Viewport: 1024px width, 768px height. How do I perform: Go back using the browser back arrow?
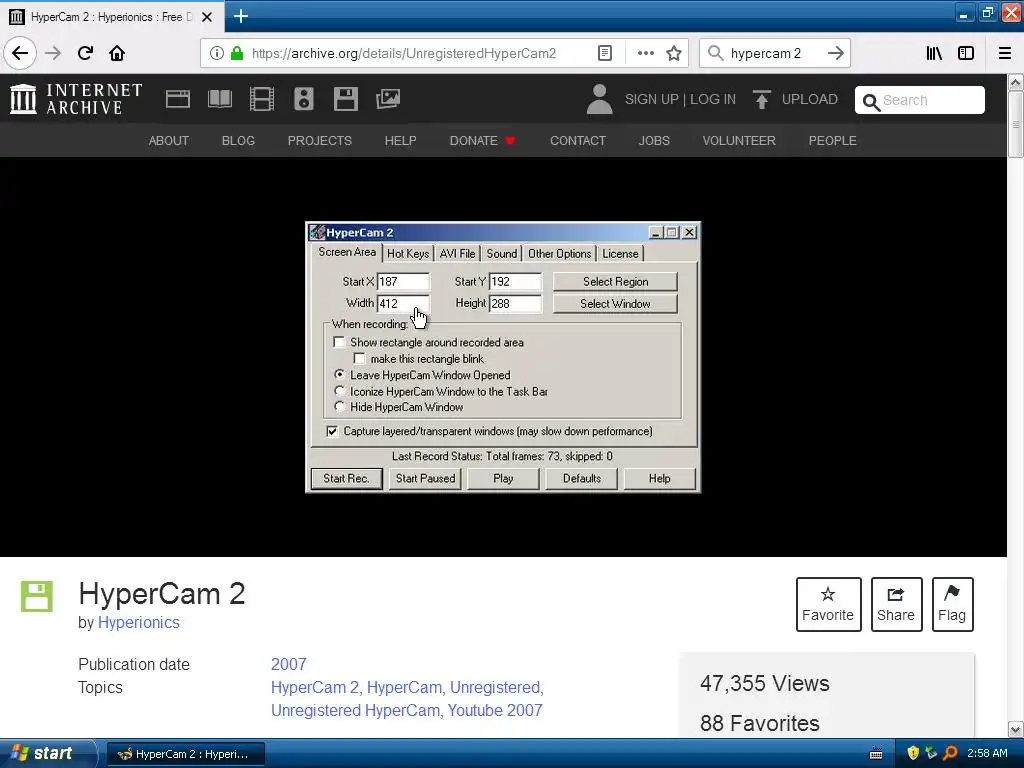20,53
